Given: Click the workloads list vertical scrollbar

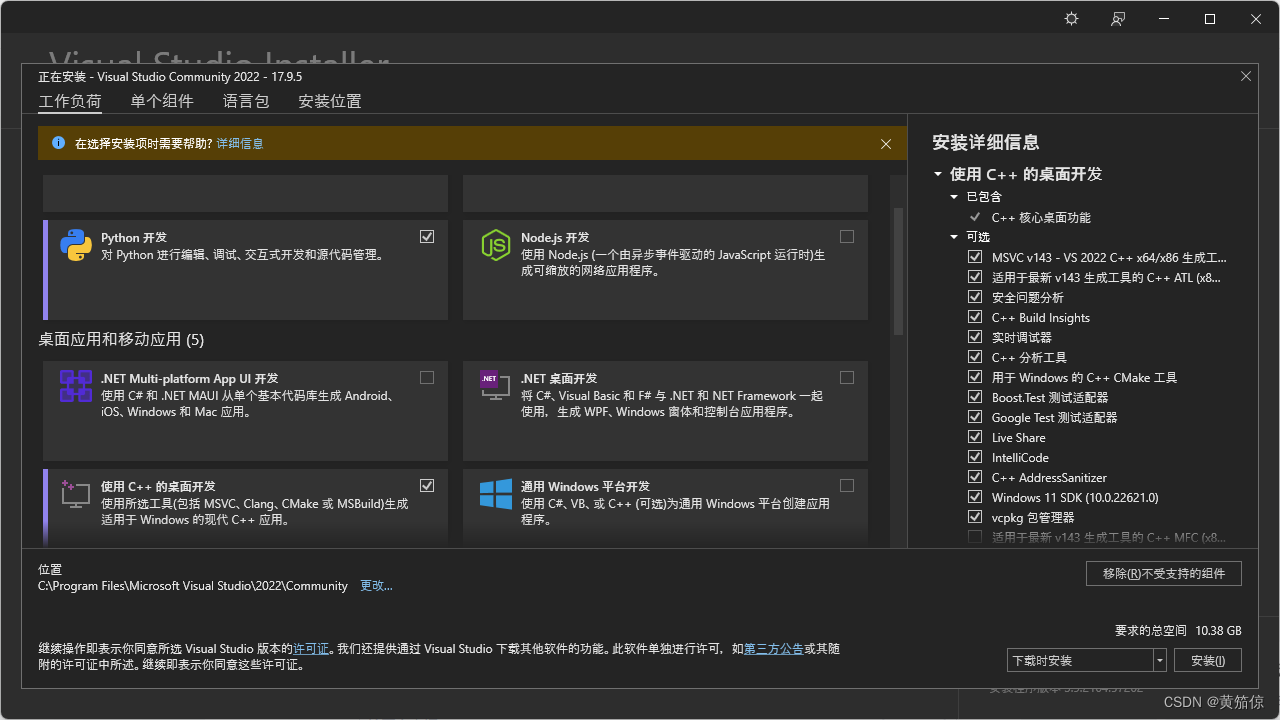Looking at the screenshot, I should click(x=898, y=270).
